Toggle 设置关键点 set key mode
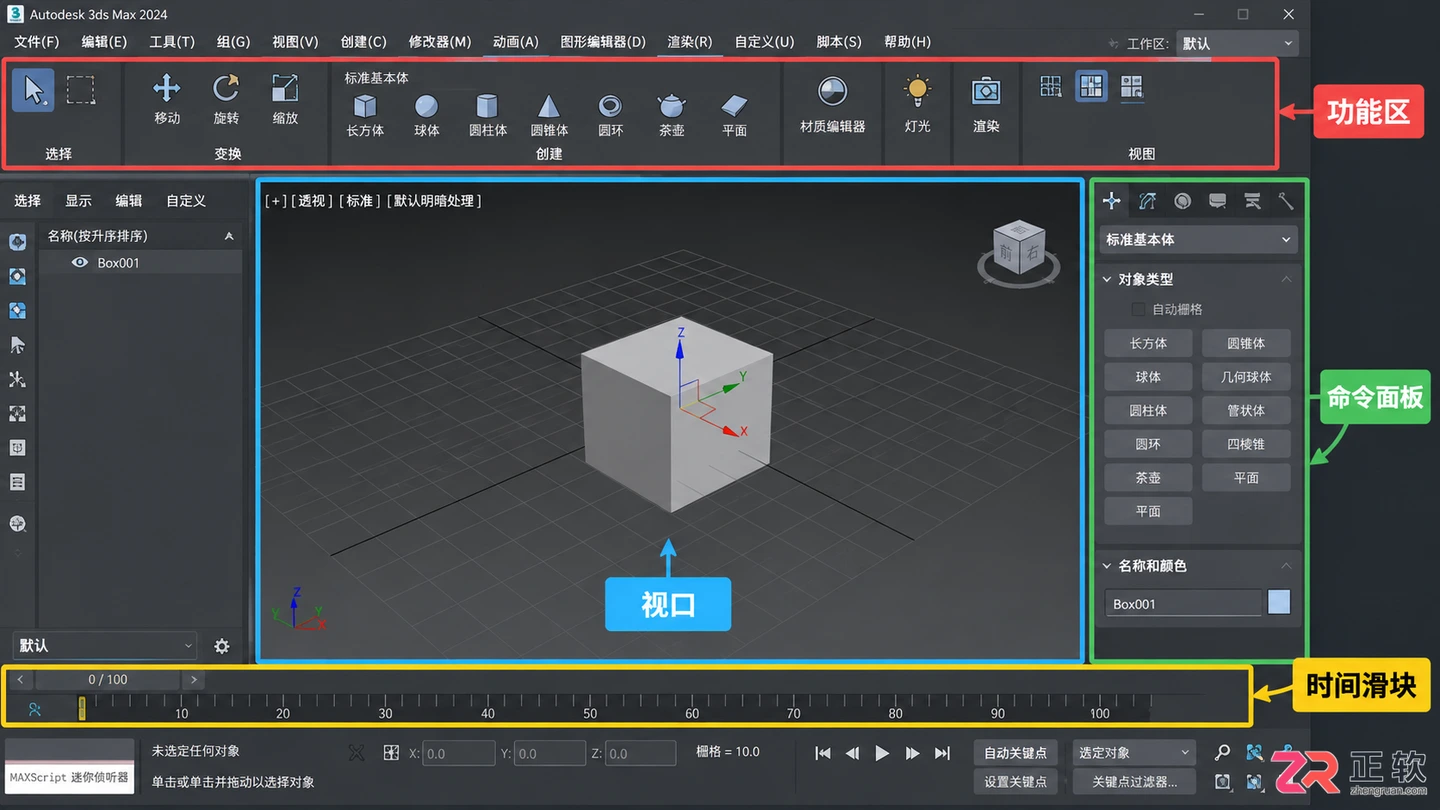1440x810 pixels. click(1015, 782)
